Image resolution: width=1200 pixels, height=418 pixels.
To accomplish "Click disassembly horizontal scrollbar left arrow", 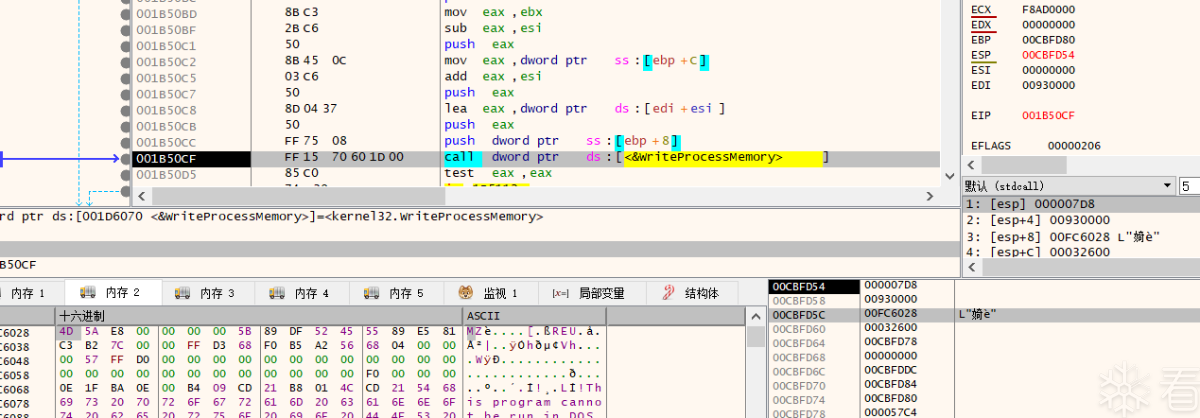I will [141, 196].
